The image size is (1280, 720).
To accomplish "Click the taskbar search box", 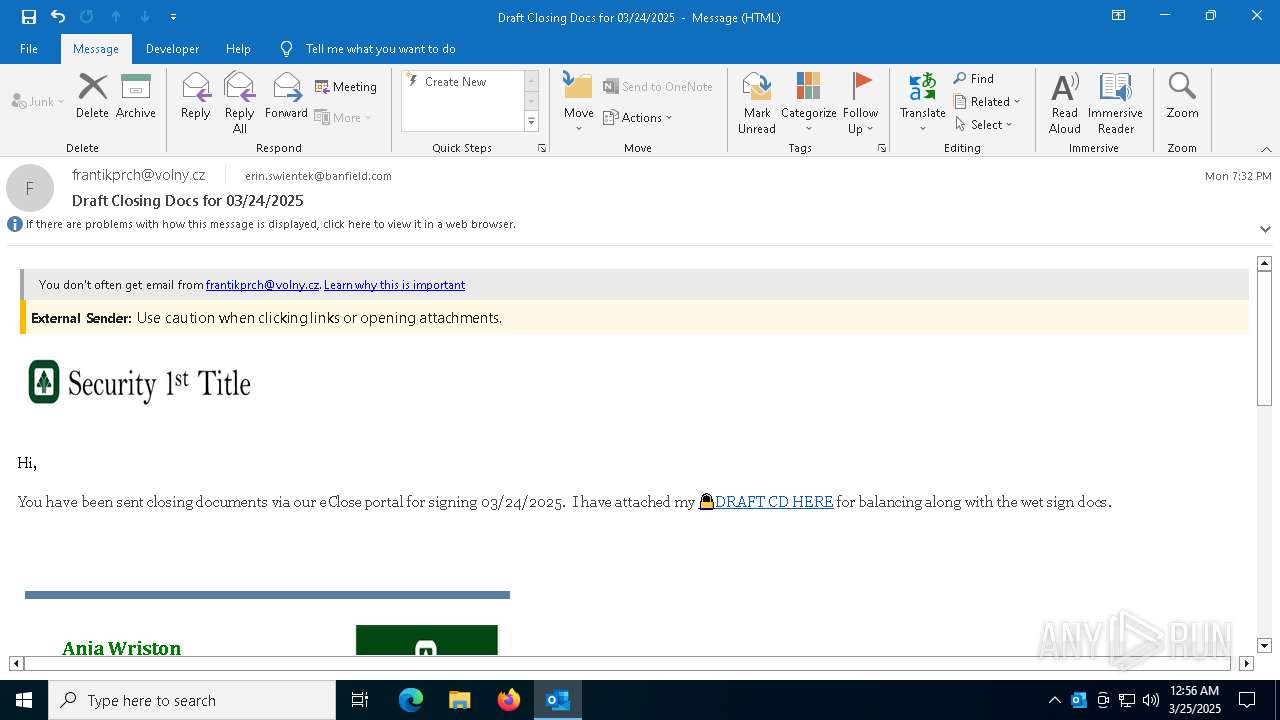I will 192,700.
